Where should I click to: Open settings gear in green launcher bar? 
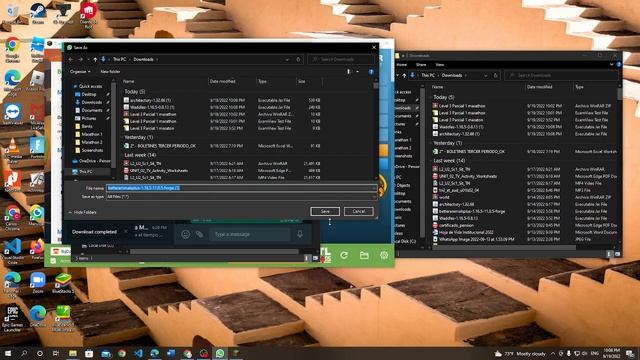coord(384,255)
